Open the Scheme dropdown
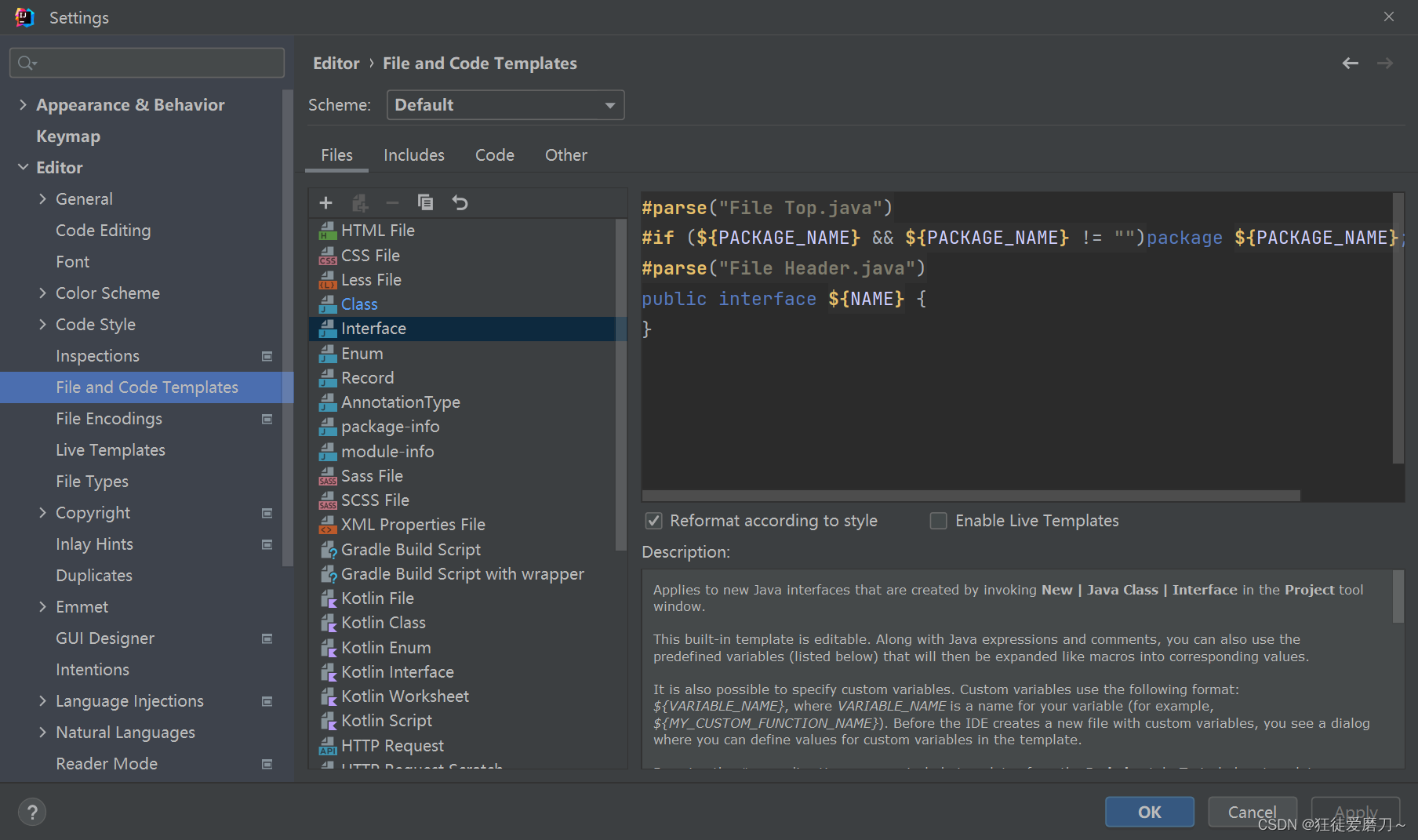 pos(505,105)
